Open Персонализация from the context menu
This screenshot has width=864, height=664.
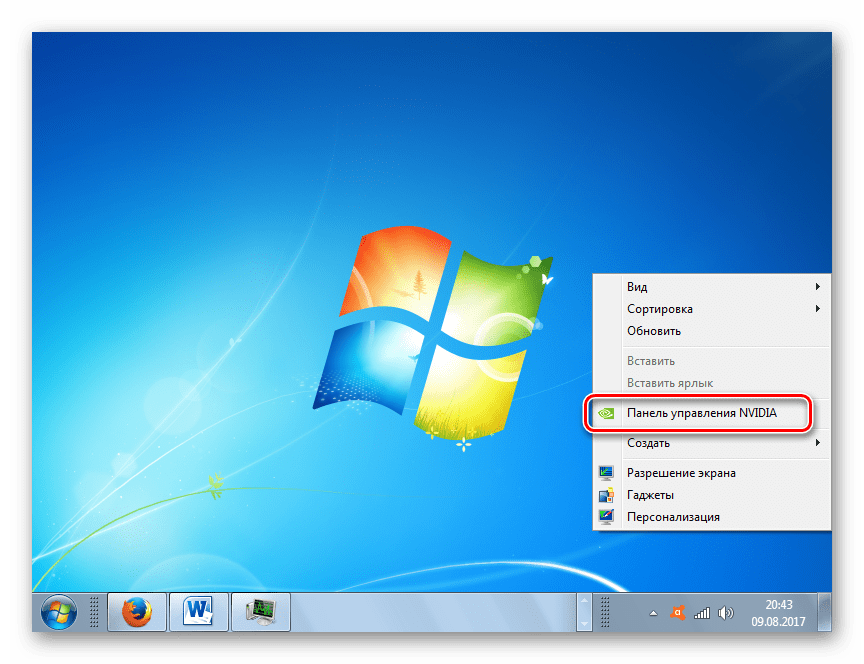pos(712,517)
